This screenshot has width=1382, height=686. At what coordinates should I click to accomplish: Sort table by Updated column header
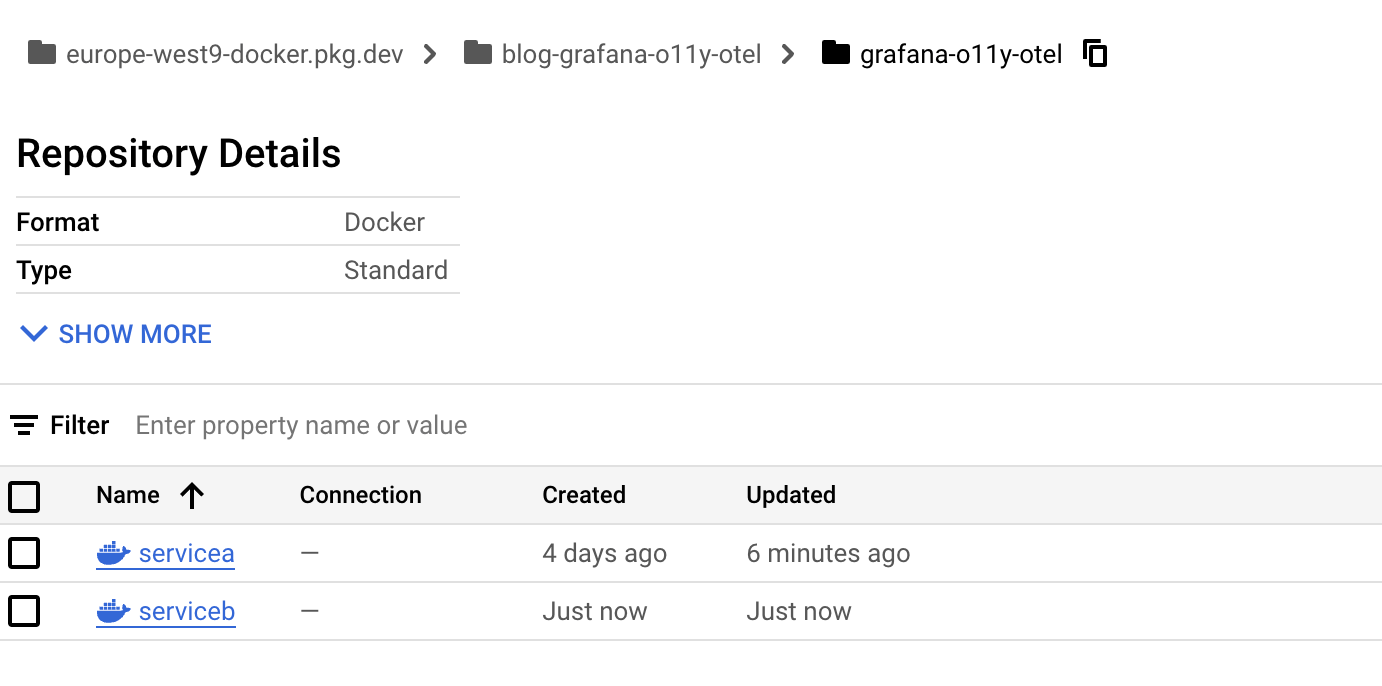coord(791,495)
